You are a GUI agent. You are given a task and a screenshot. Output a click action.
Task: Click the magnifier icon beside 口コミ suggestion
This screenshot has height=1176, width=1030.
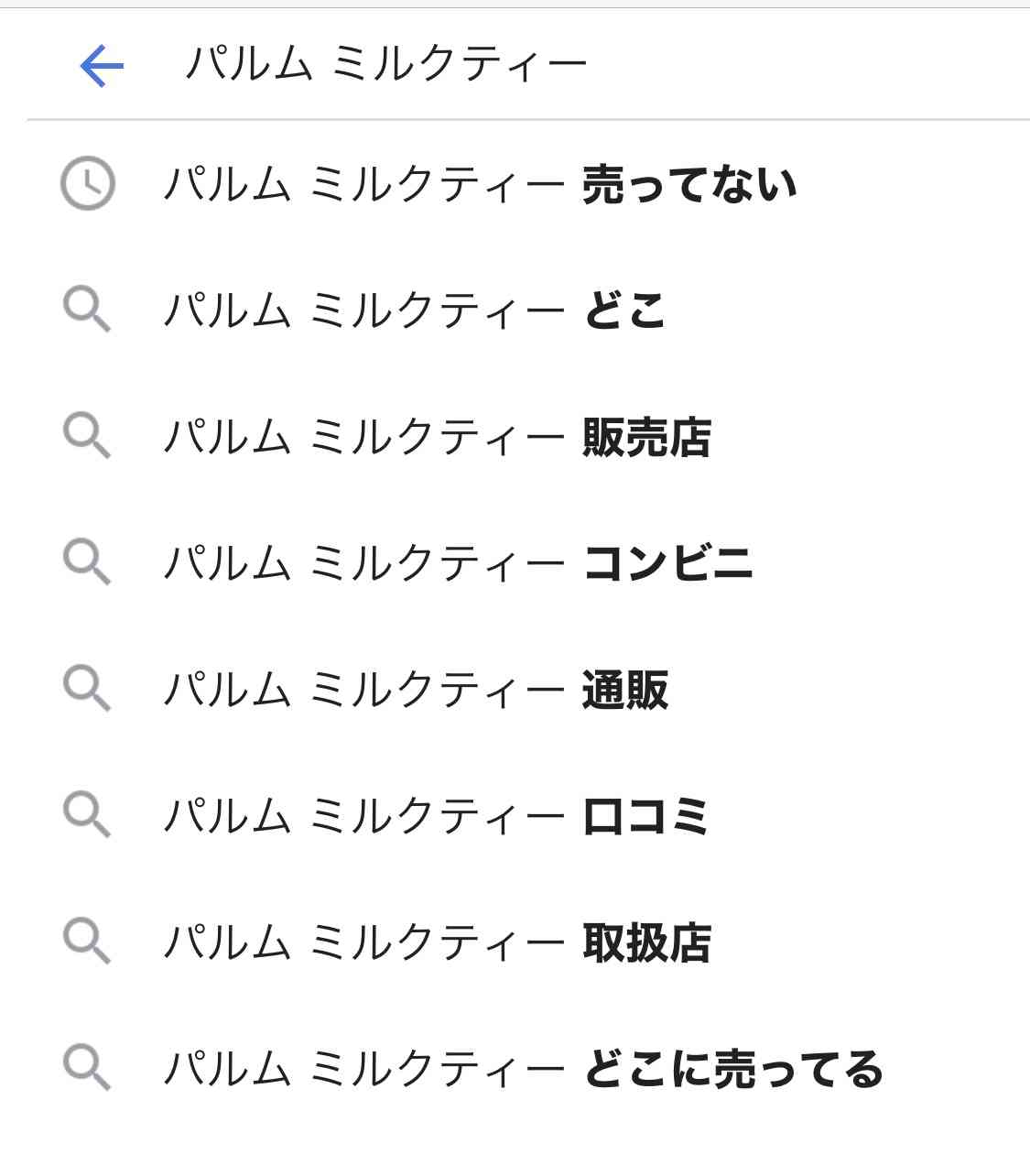(87, 815)
